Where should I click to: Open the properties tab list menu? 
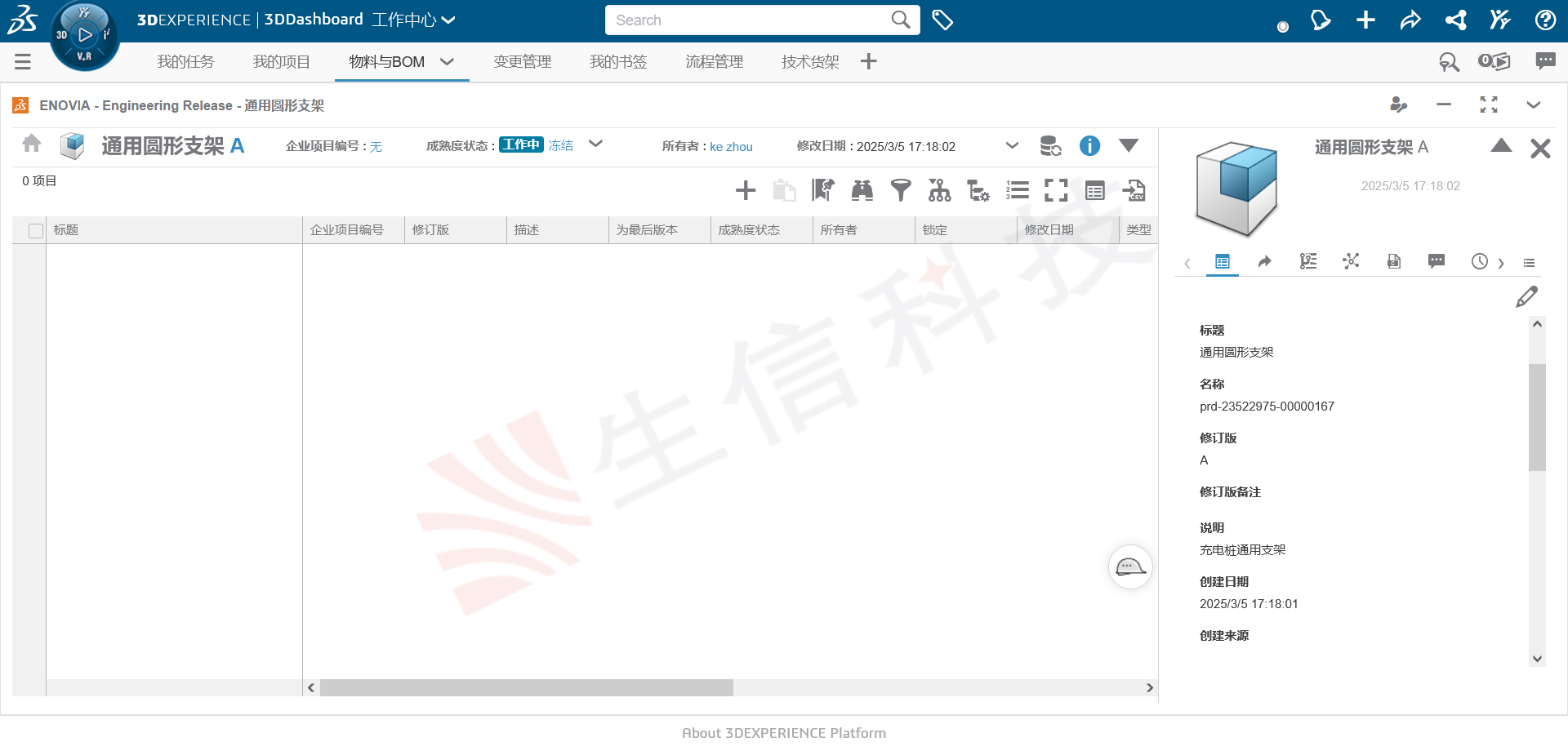tap(1529, 263)
